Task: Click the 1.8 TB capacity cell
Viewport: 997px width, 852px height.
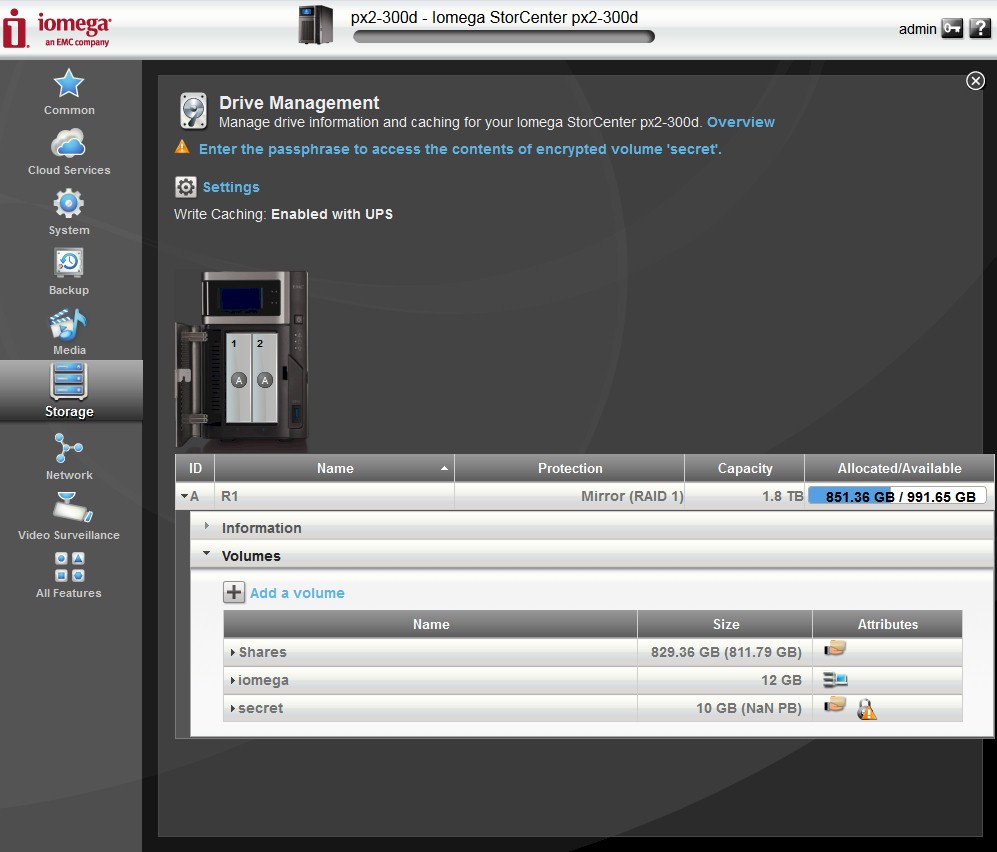Action: point(745,496)
